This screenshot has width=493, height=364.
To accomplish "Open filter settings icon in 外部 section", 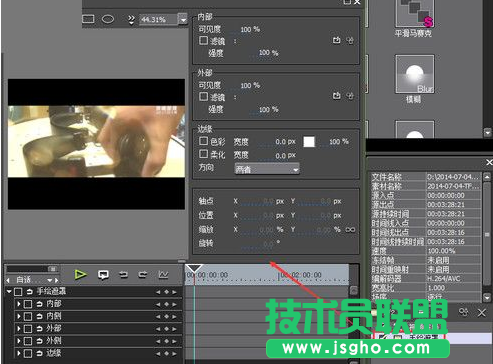I will [x=350, y=96].
